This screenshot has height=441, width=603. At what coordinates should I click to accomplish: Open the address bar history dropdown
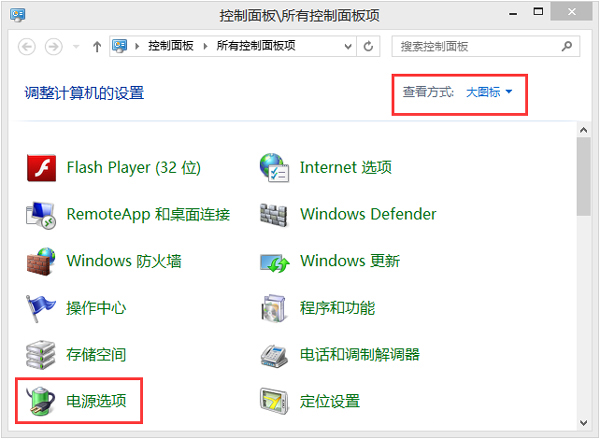click(348, 47)
